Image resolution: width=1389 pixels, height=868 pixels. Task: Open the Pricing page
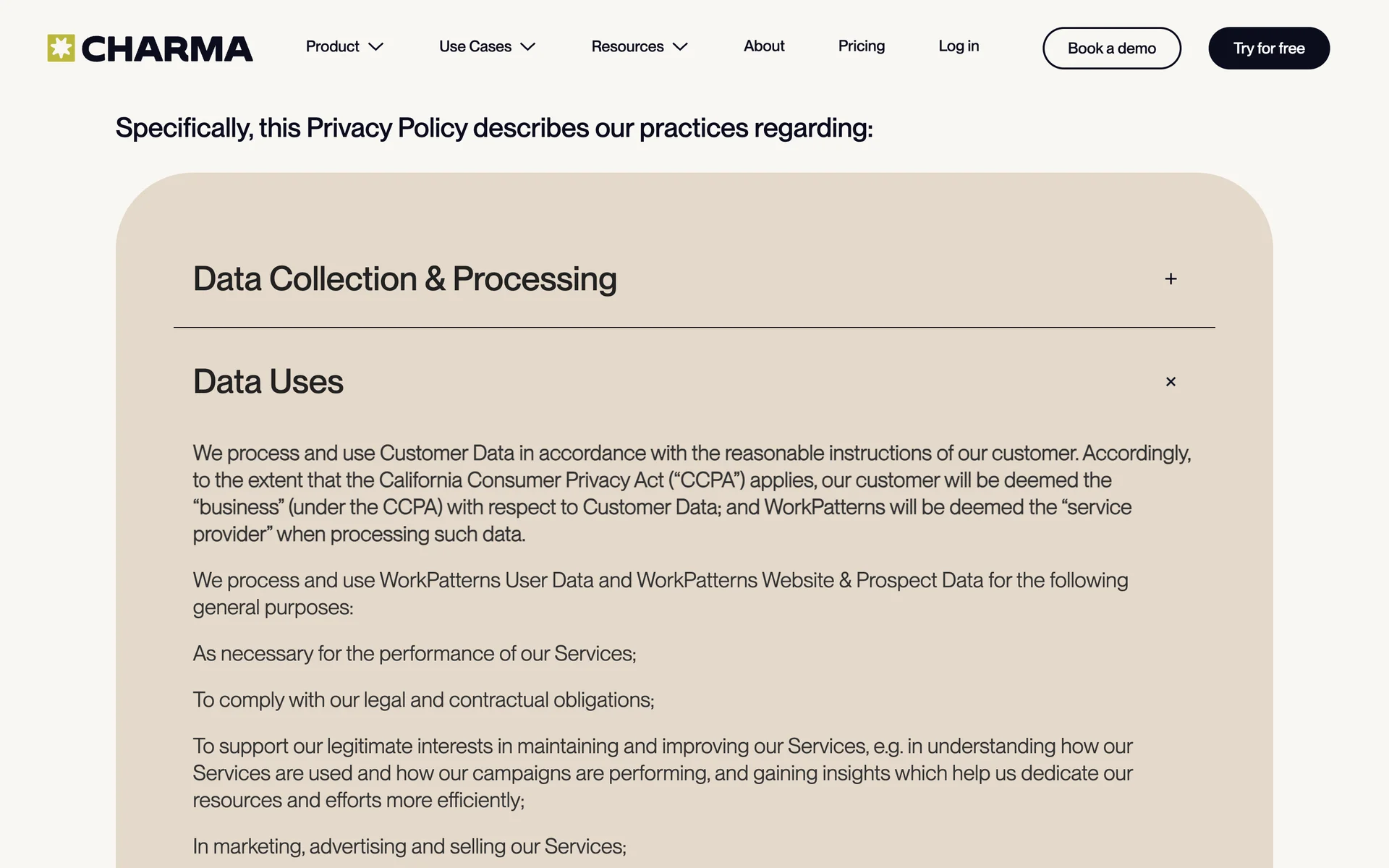(861, 46)
